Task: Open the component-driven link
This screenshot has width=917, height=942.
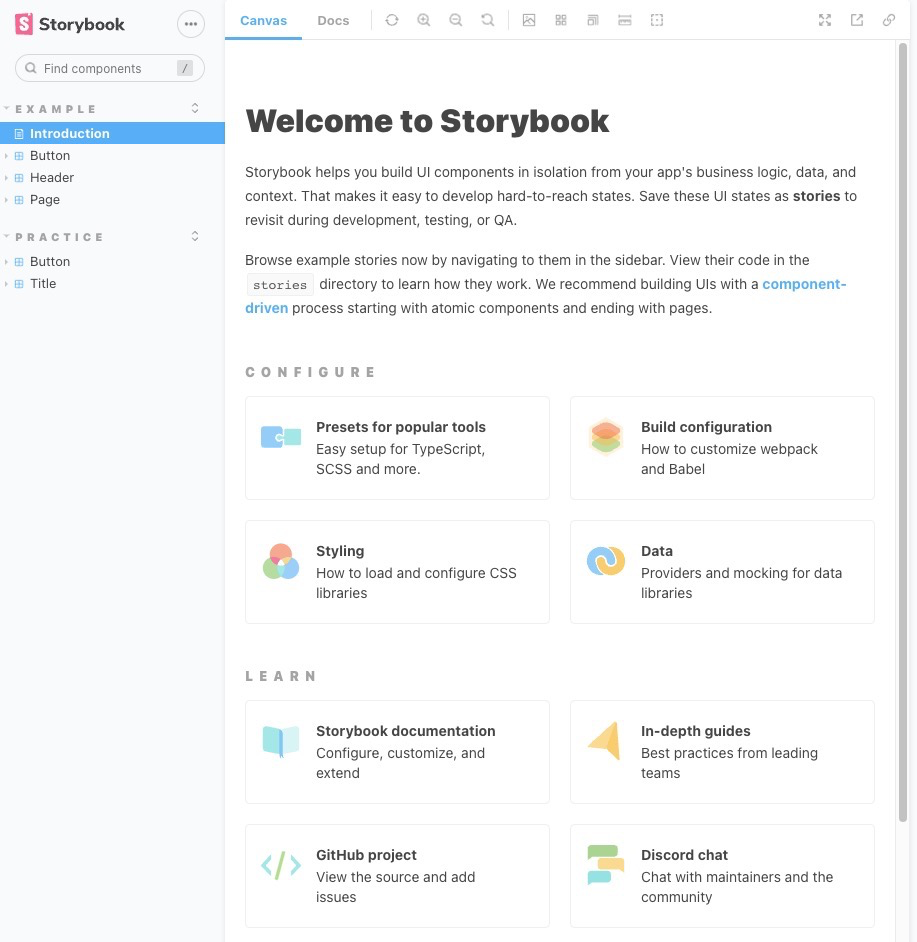Action: tap(804, 284)
